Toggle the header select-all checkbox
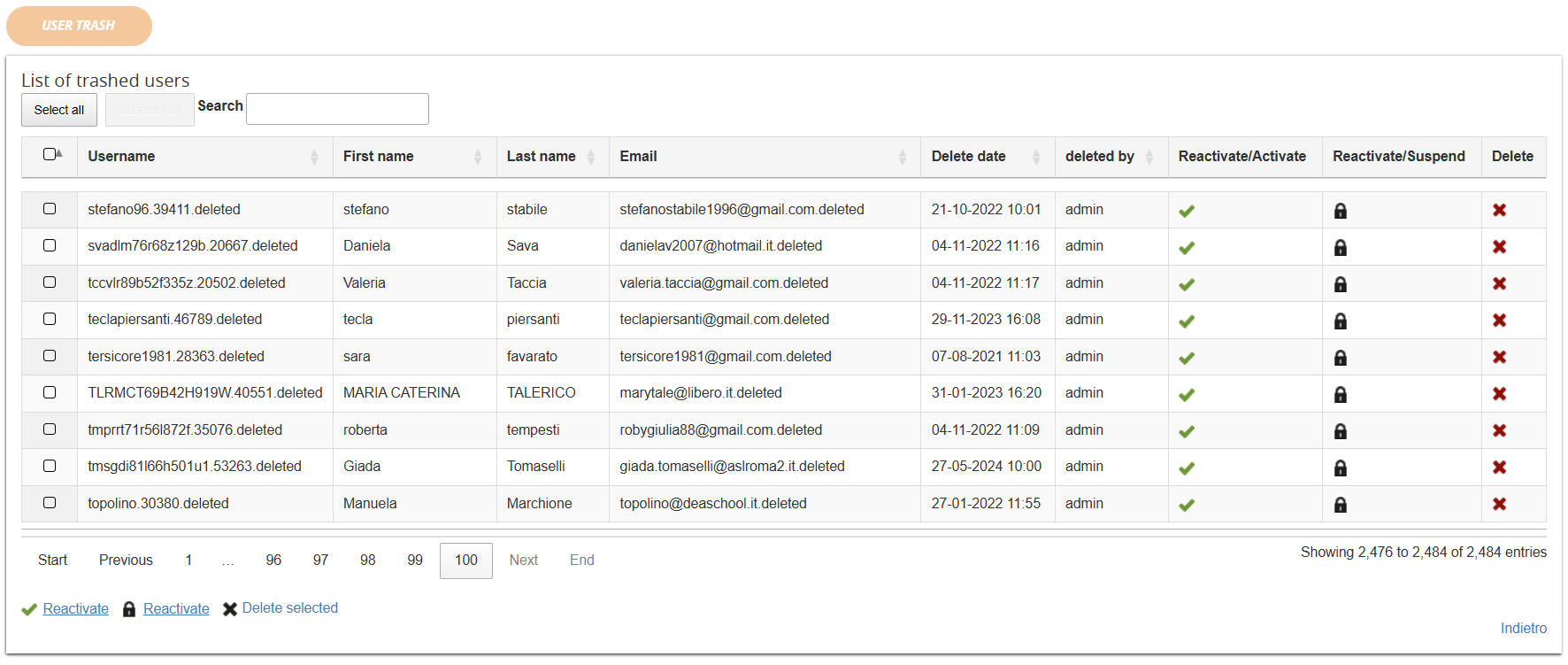Screen dimensions: 1568x665 (50, 154)
